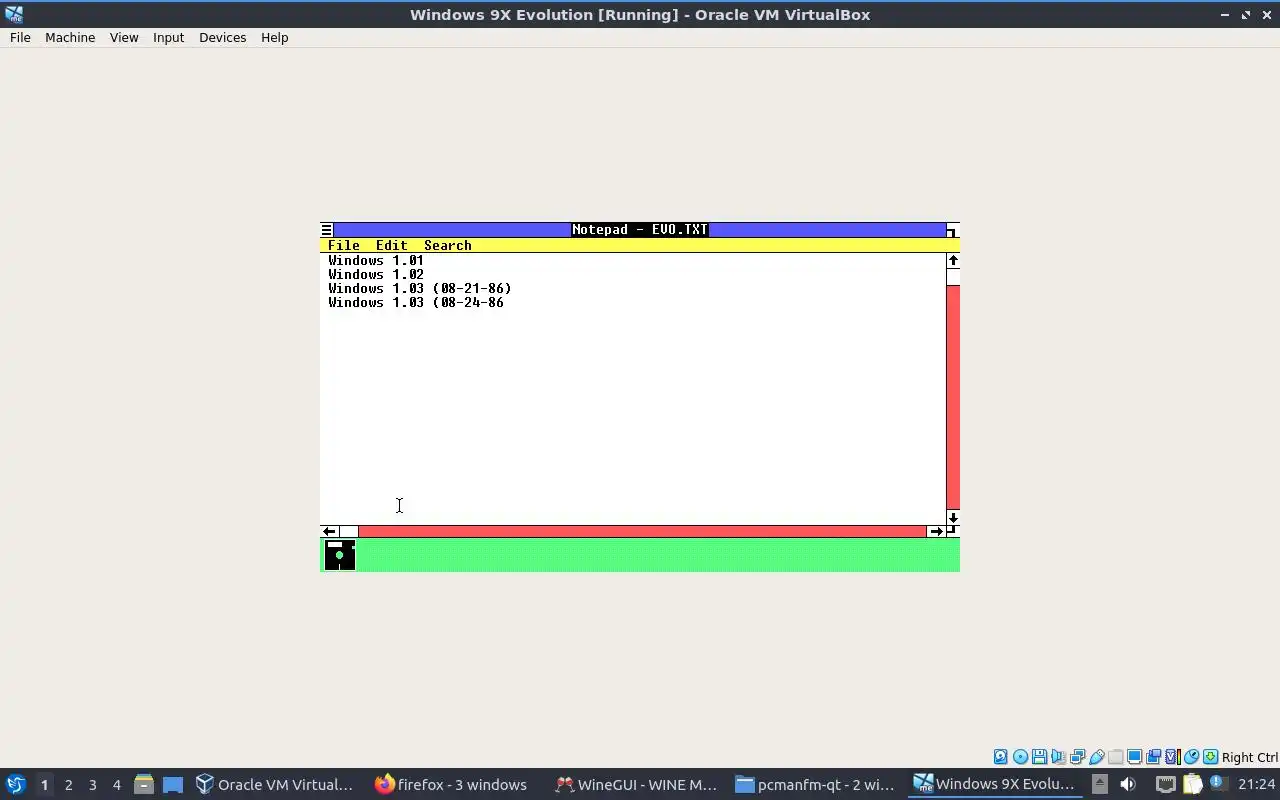1280x800 pixels.
Task: Switch to the WineGUI taskbar window
Action: click(636, 784)
